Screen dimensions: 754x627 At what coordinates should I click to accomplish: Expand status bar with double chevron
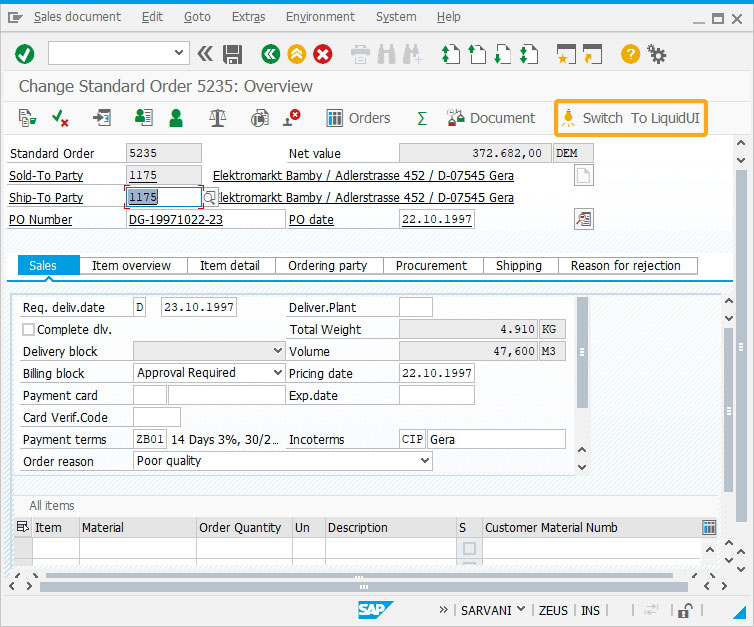pyautogui.click(x=443, y=610)
